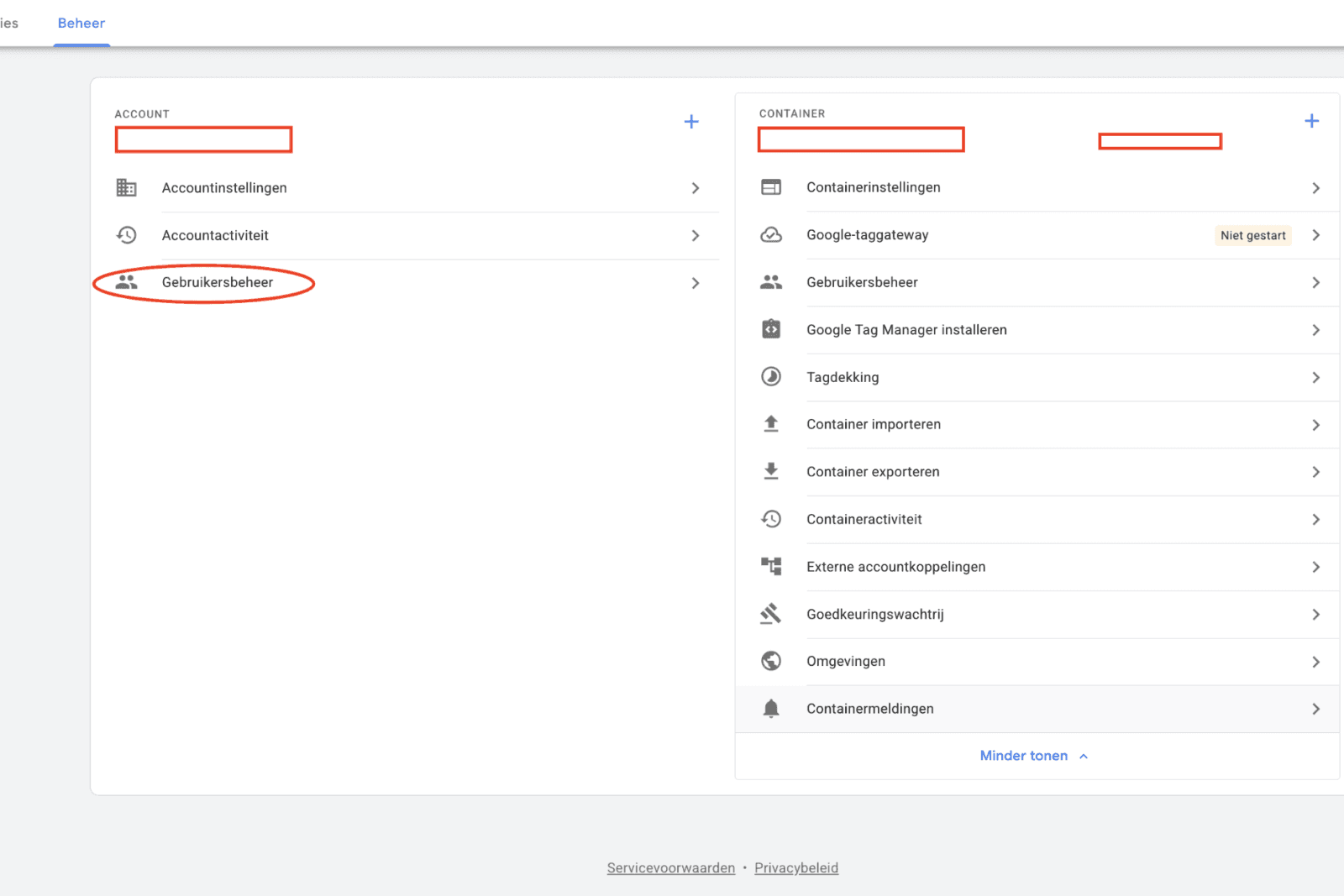
Task: Open Containermeldingen
Action: [x=1037, y=709]
